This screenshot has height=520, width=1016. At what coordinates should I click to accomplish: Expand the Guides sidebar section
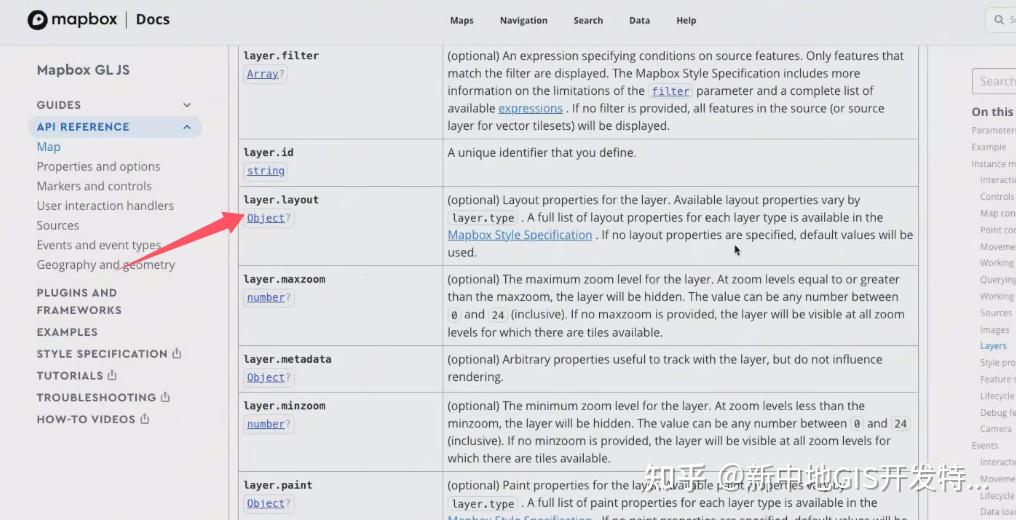tap(187, 105)
